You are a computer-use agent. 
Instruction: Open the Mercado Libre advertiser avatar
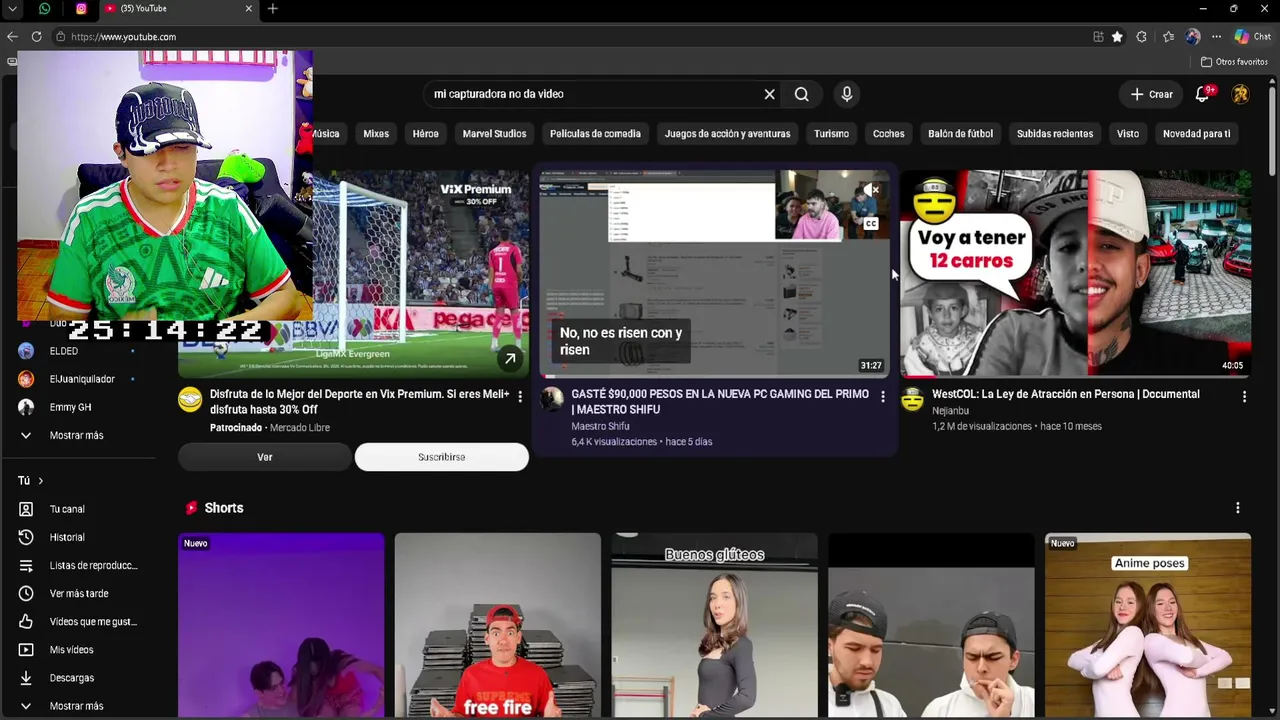coord(190,400)
